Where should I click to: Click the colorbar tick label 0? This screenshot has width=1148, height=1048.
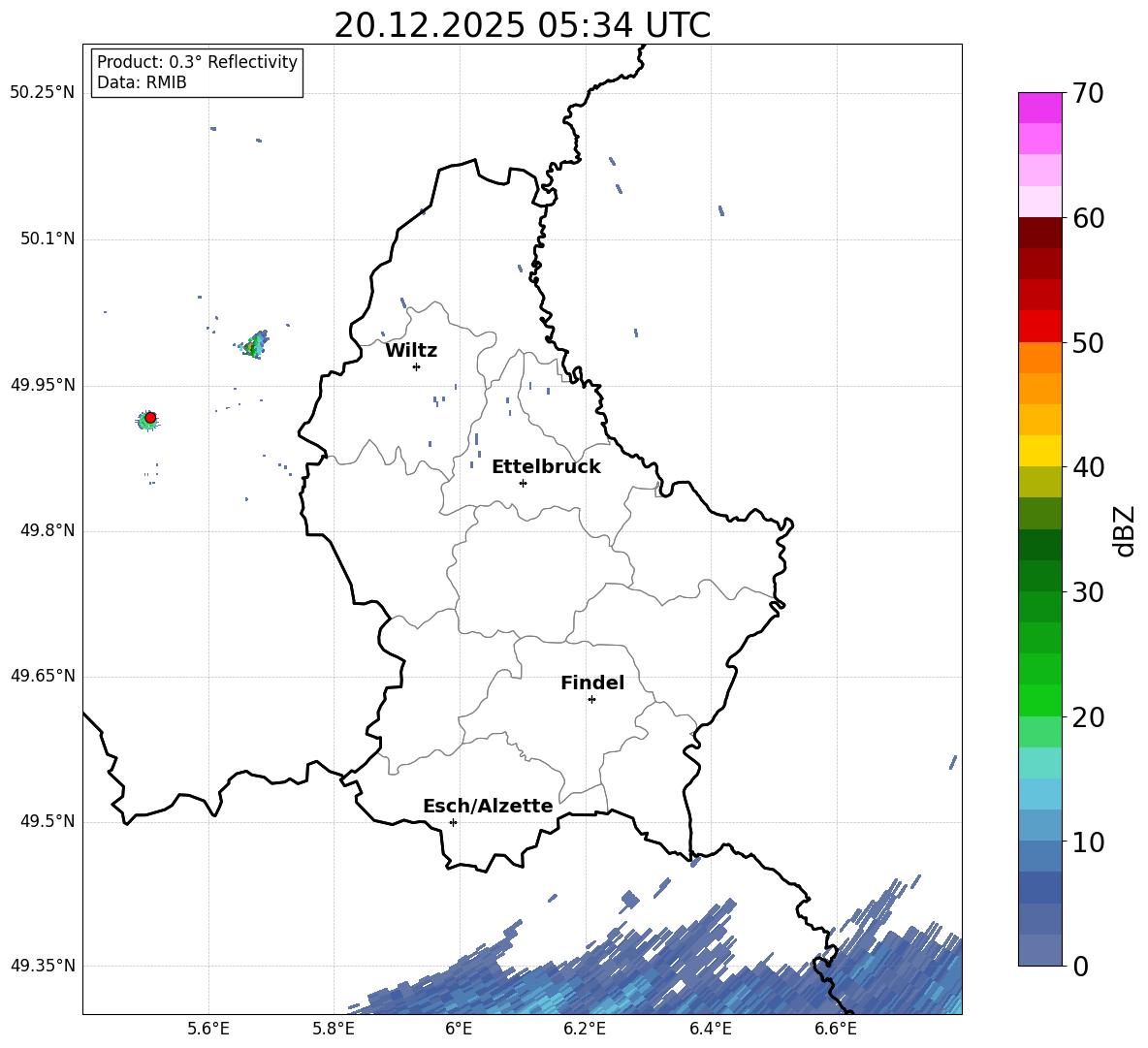(1080, 966)
